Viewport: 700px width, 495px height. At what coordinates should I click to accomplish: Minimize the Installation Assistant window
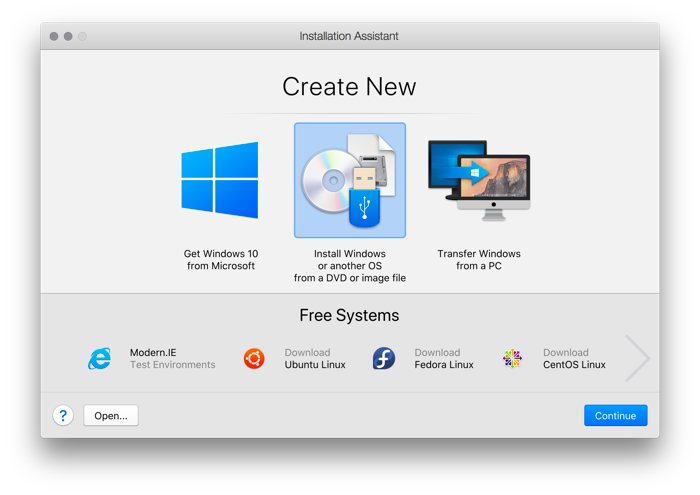click(x=68, y=36)
